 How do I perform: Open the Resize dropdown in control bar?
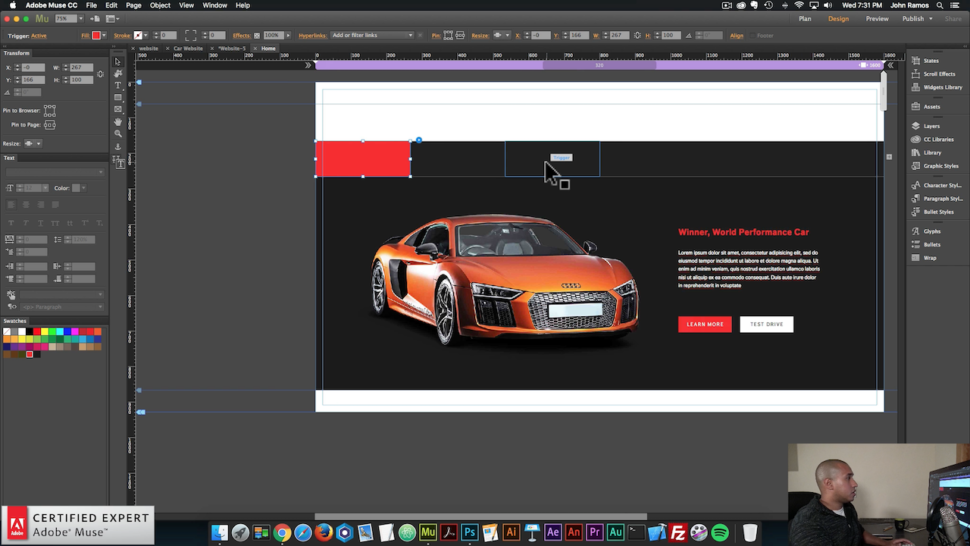tap(501, 35)
